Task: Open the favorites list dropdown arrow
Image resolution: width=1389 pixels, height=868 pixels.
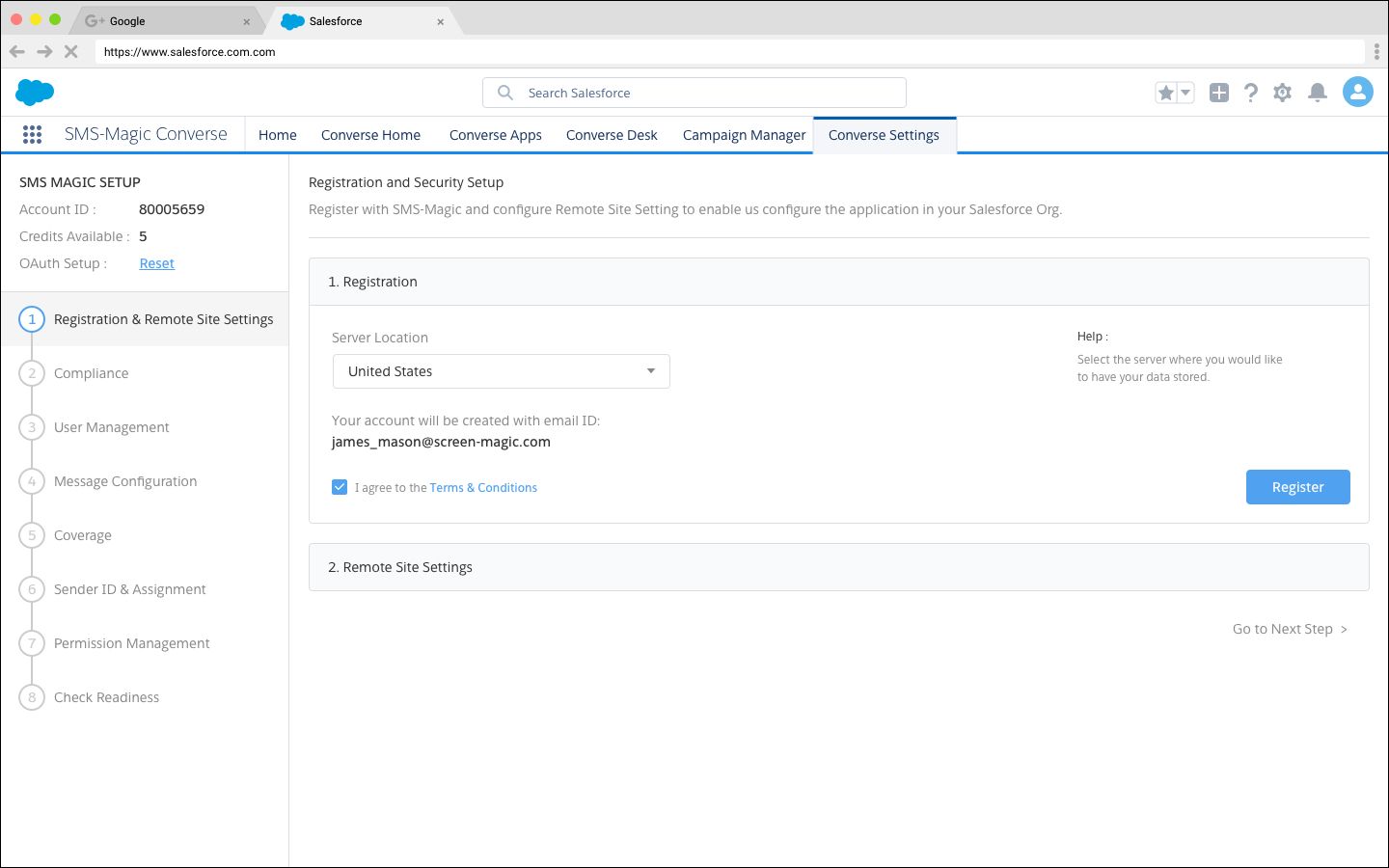Action: click(1186, 93)
